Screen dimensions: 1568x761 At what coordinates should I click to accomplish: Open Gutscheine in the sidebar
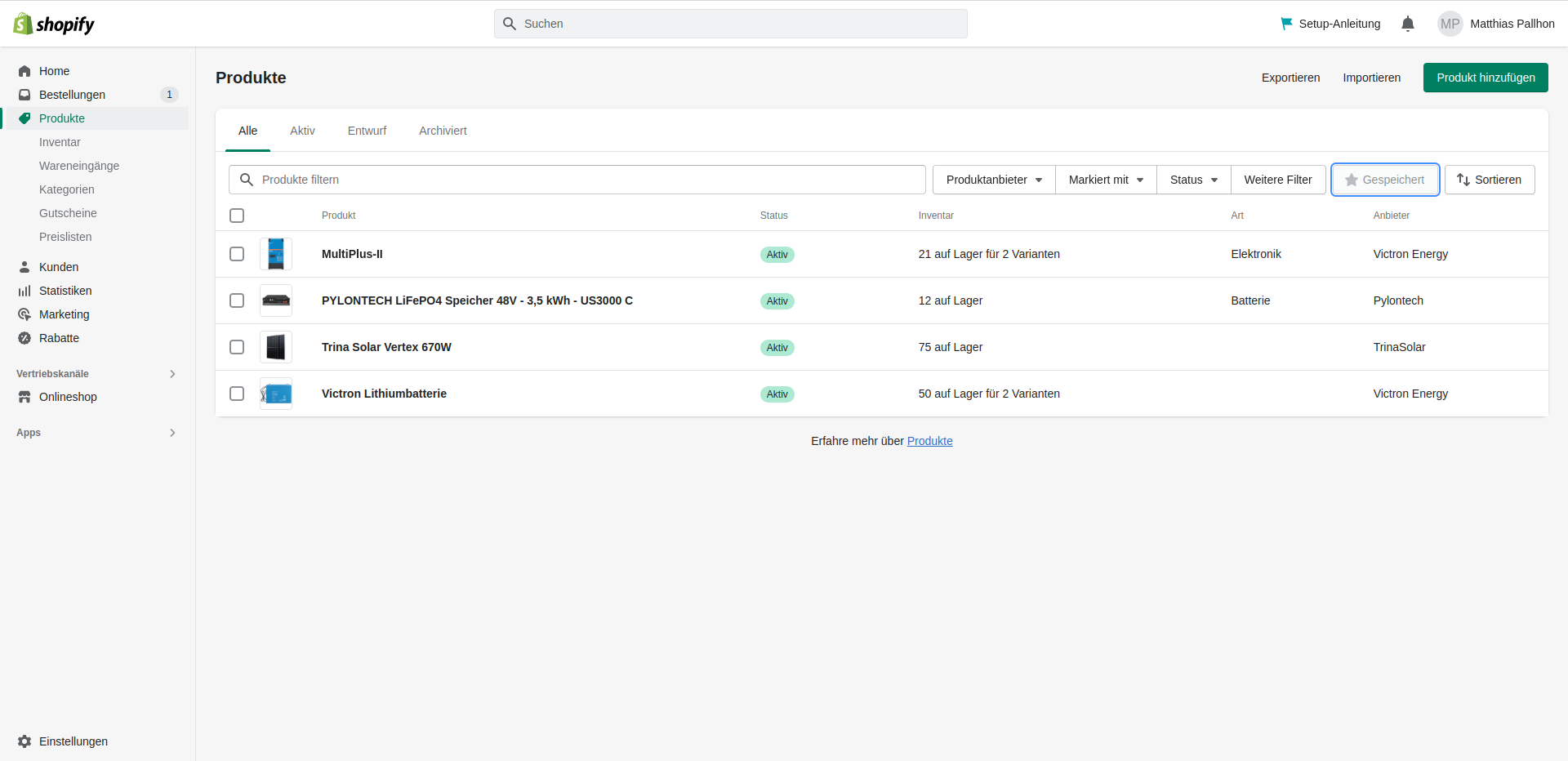click(x=68, y=213)
